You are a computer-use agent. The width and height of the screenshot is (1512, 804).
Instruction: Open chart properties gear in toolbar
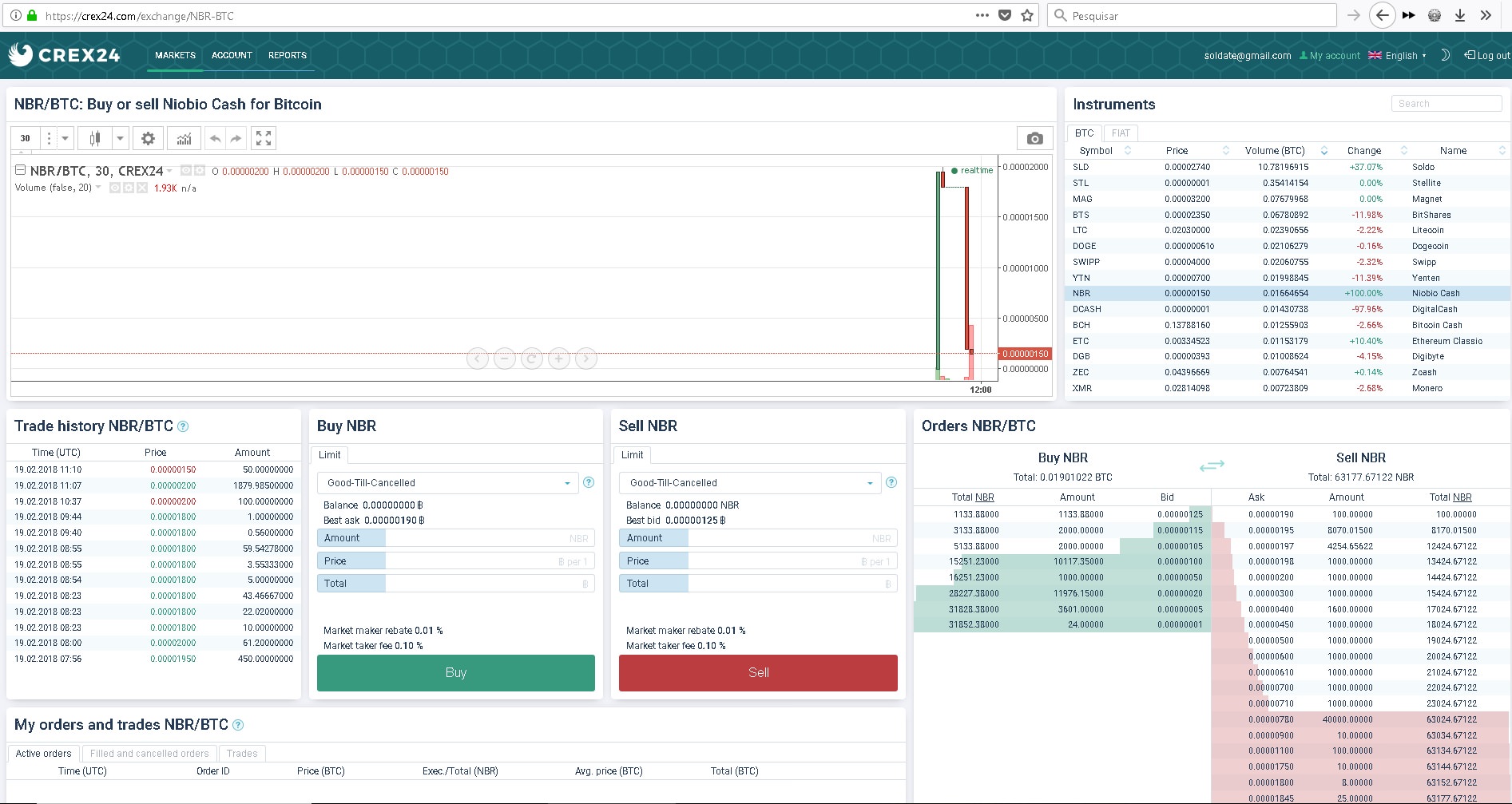pos(148,138)
